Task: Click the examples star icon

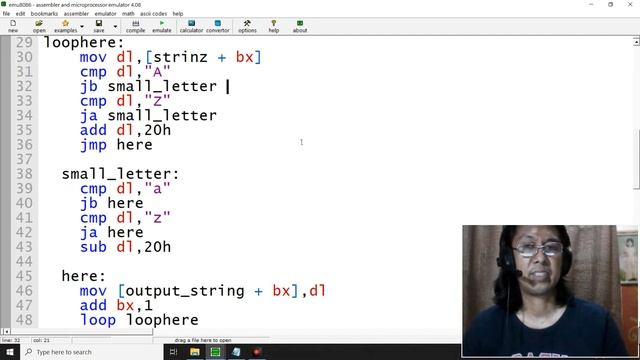Action: pos(65,26)
